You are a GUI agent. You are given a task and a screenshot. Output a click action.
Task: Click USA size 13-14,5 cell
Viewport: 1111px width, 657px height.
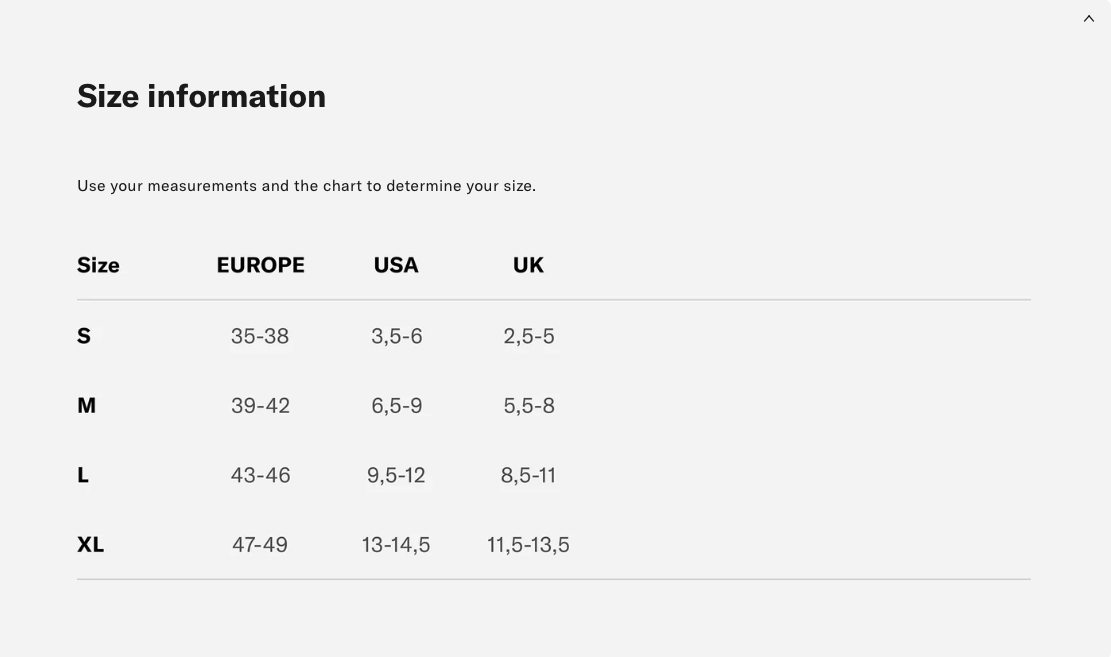click(396, 545)
